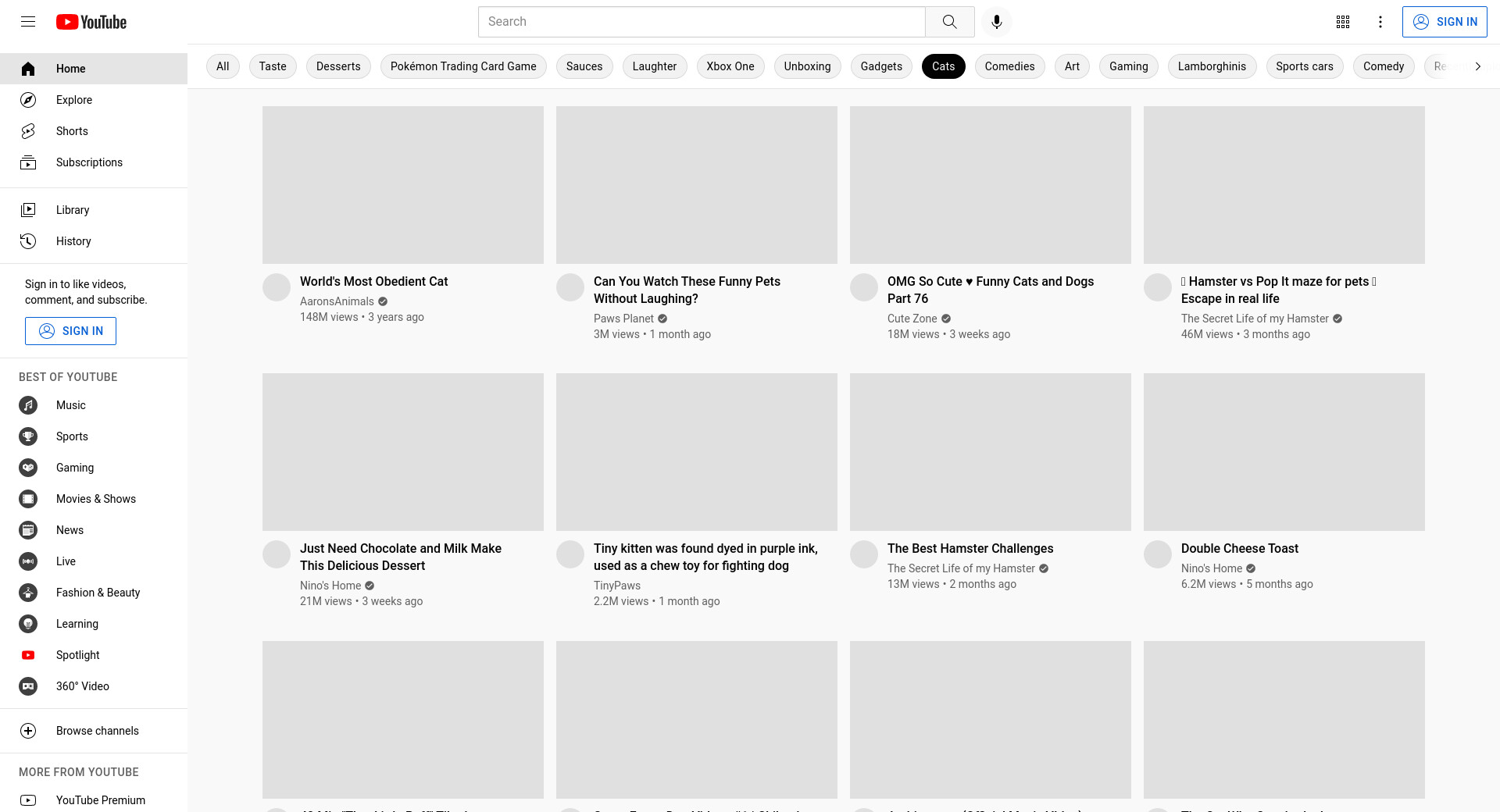This screenshot has height=812, width=1500.
Task: Open the hamburger guide menu
Action: (28, 22)
